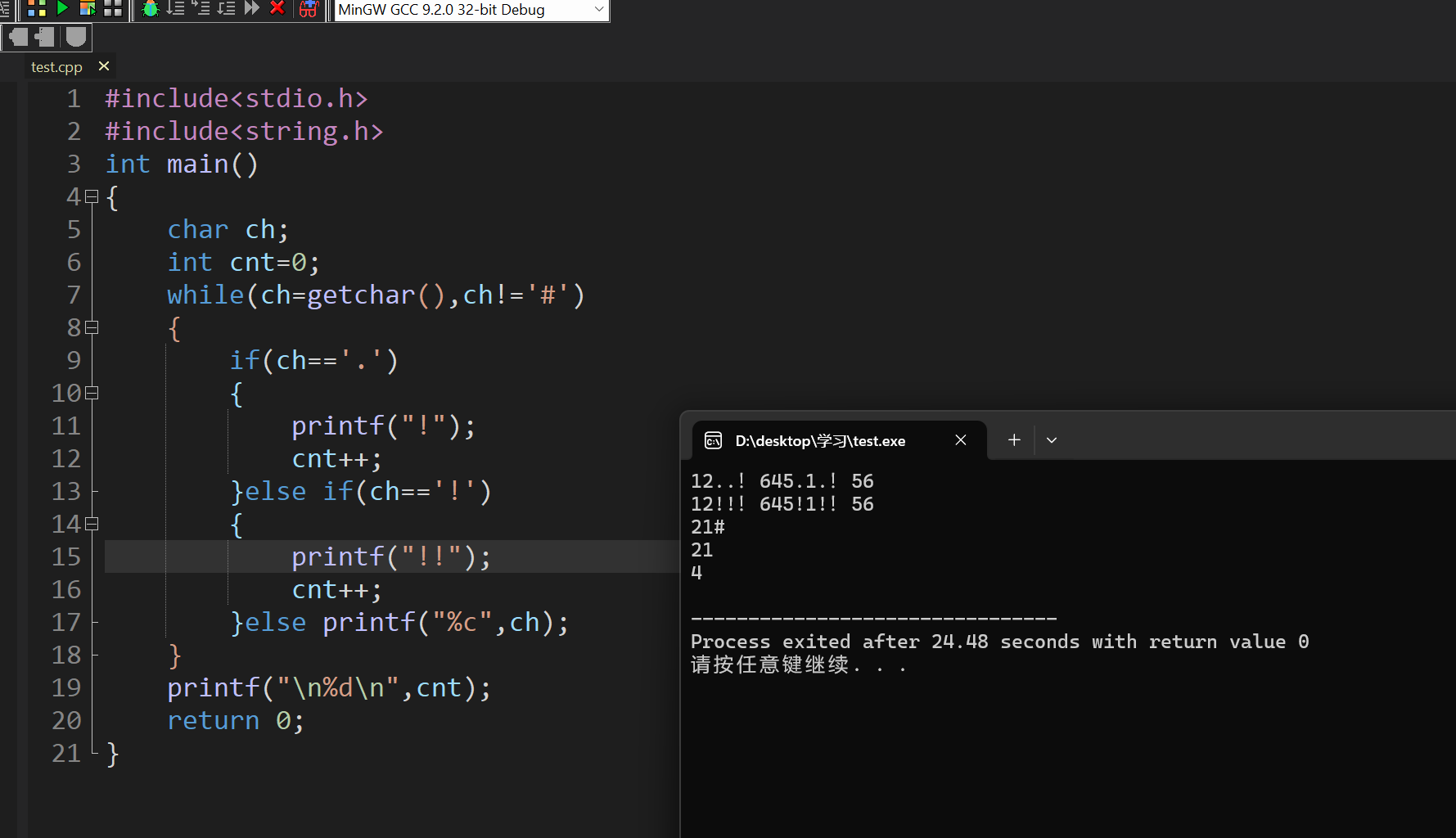Click line number 21 in the gutter

click(x=66, y=753)
